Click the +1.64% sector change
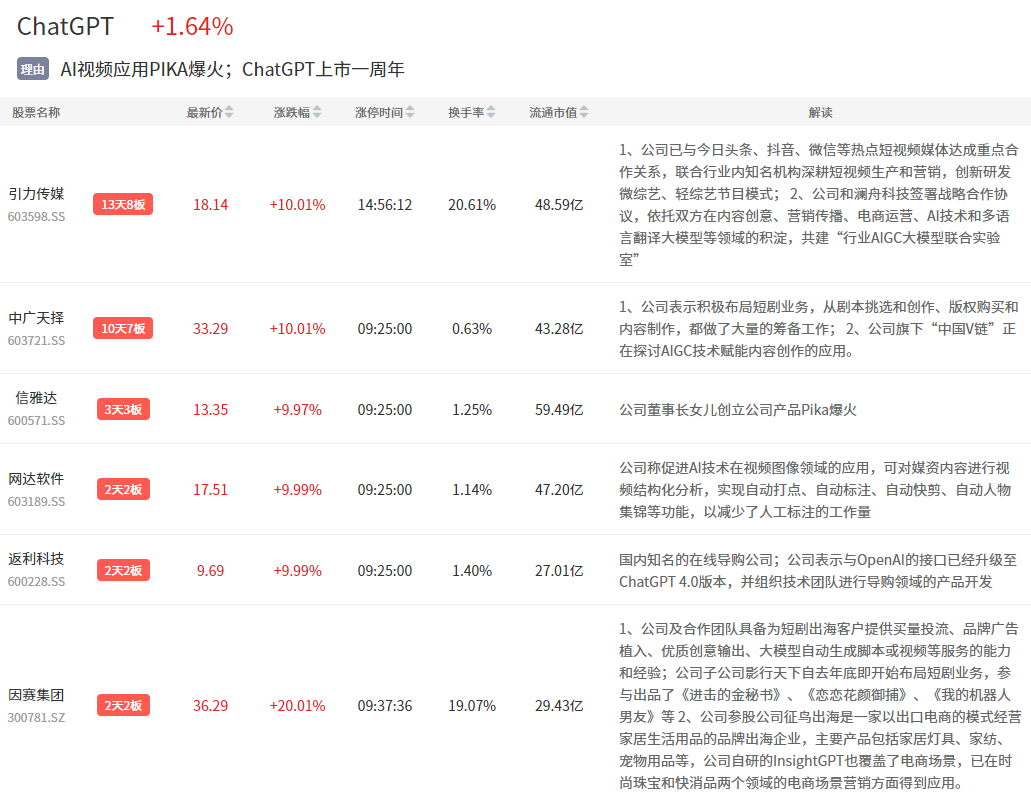The image size is (1031, 797). coord(192,27)
